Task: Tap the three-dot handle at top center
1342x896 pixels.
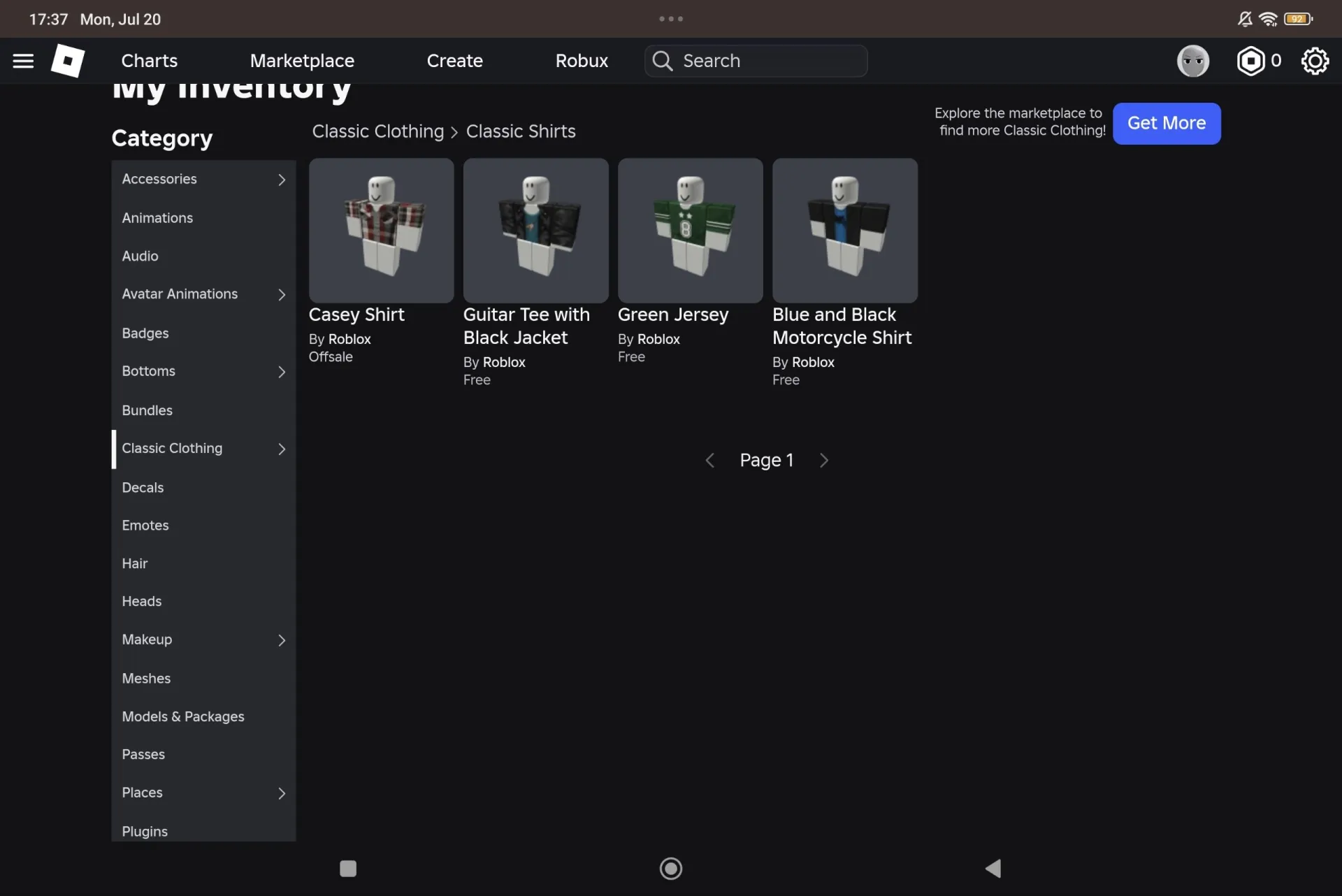Action: click(671, 19)
